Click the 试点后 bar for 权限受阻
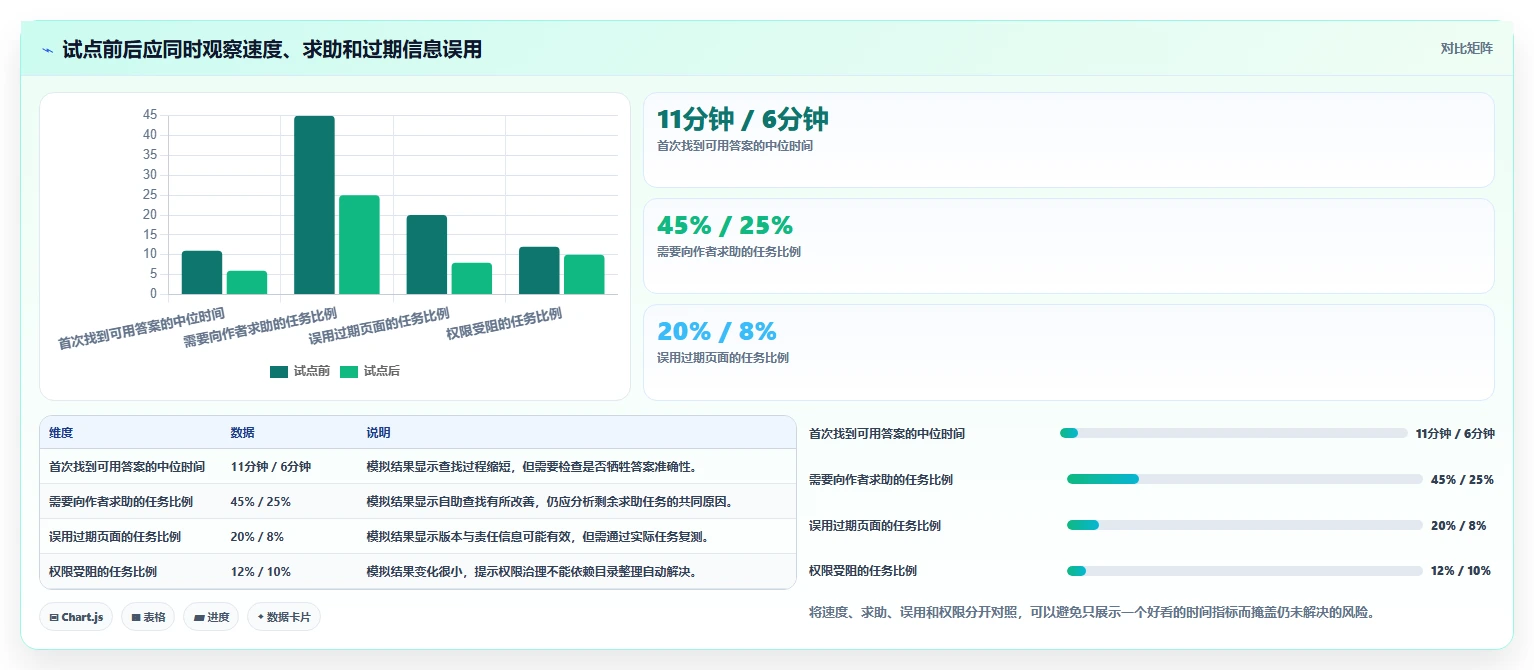Screen dimensions: 1534x670 584,274
